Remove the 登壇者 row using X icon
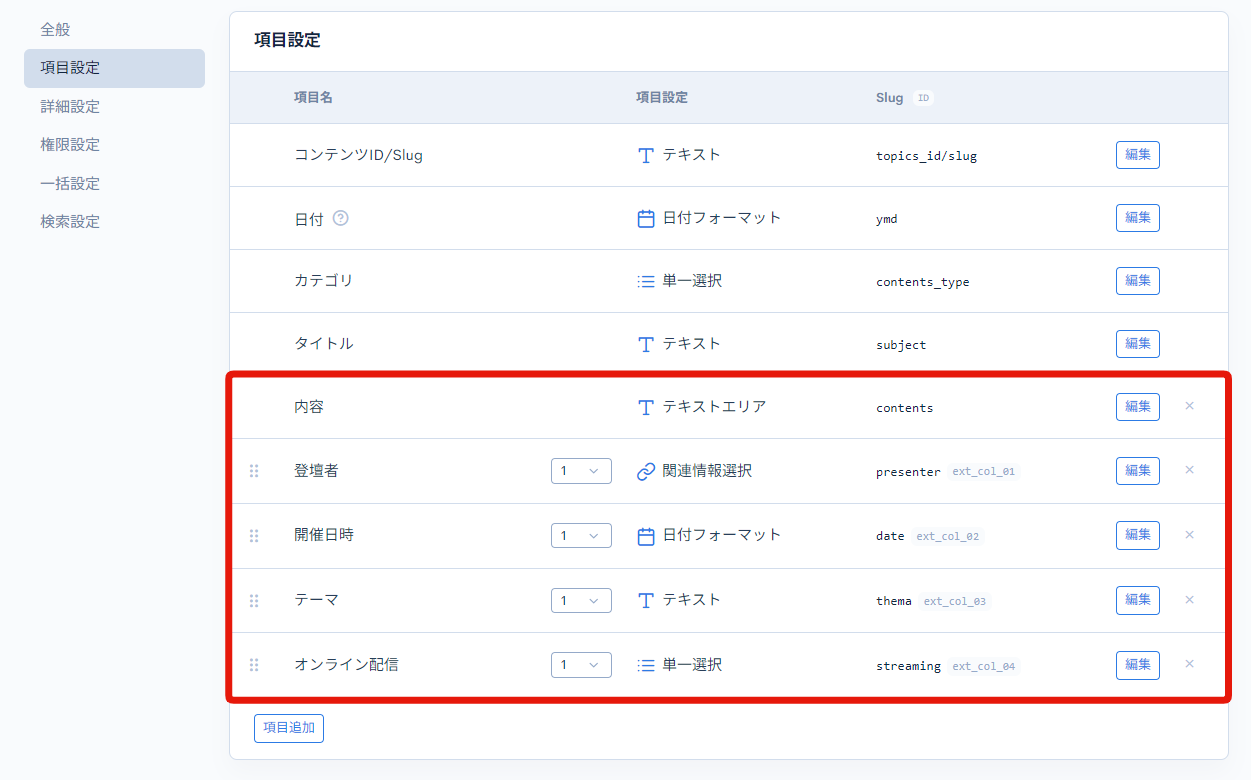This screenshot has width=1251, height=780. pyautogui.click(x=1189, y=470)
